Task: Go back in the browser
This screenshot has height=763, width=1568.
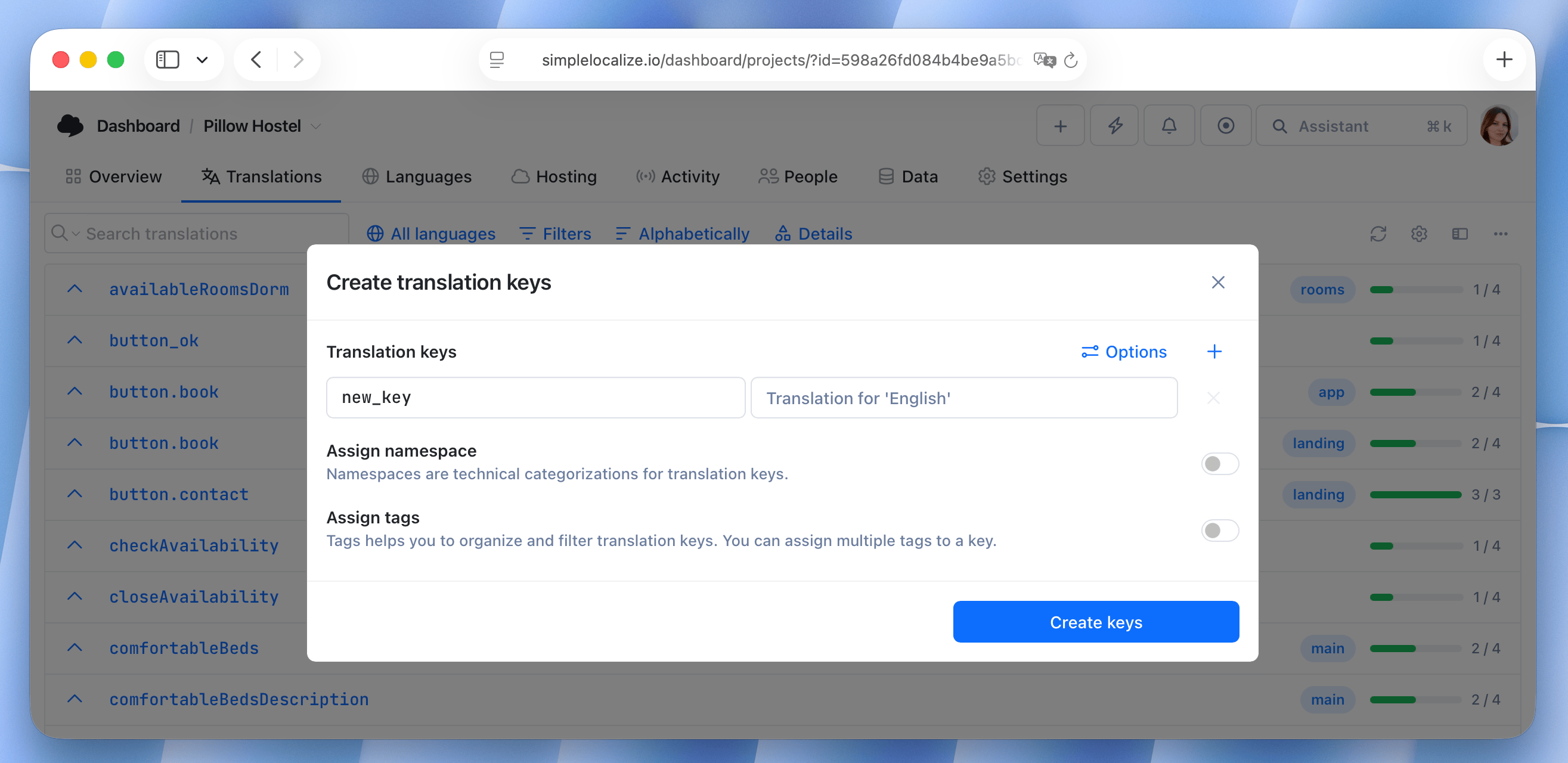Action: tap(256, 60)
